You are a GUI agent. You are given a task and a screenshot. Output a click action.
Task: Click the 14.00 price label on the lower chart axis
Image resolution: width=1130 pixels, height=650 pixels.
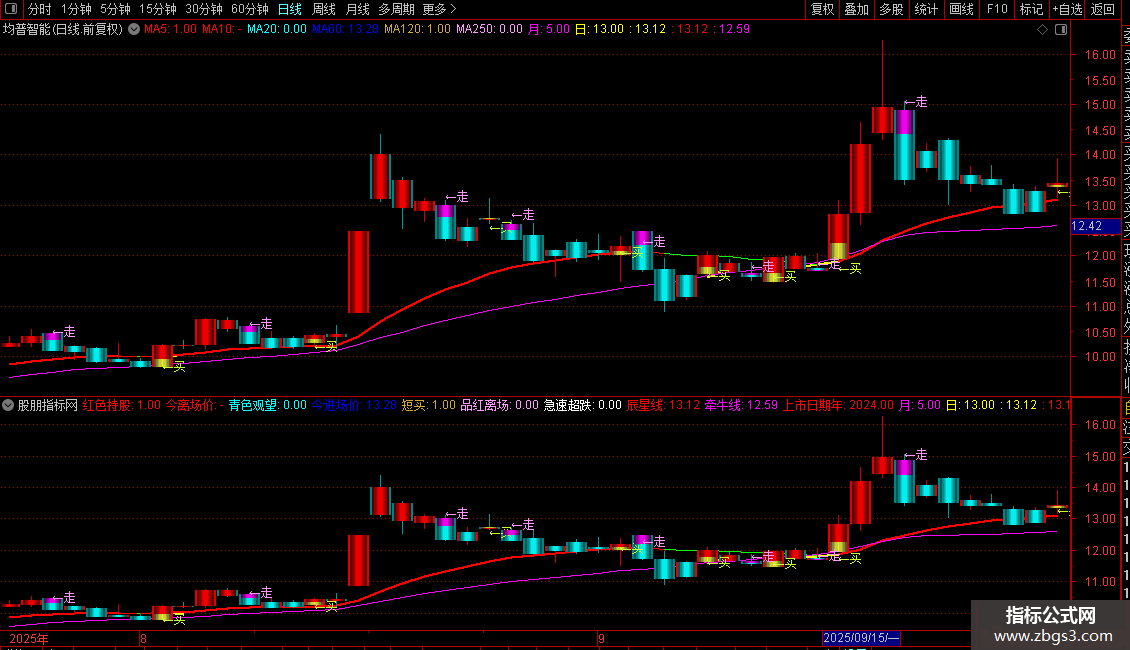coord(1100,488)
